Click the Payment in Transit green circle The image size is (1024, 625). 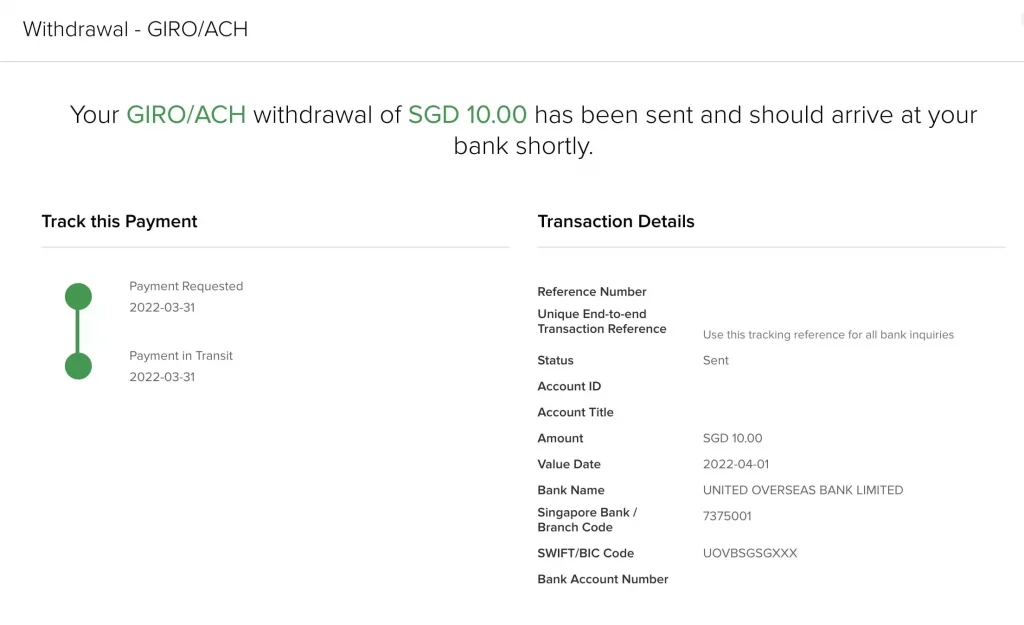pos(78,366)
